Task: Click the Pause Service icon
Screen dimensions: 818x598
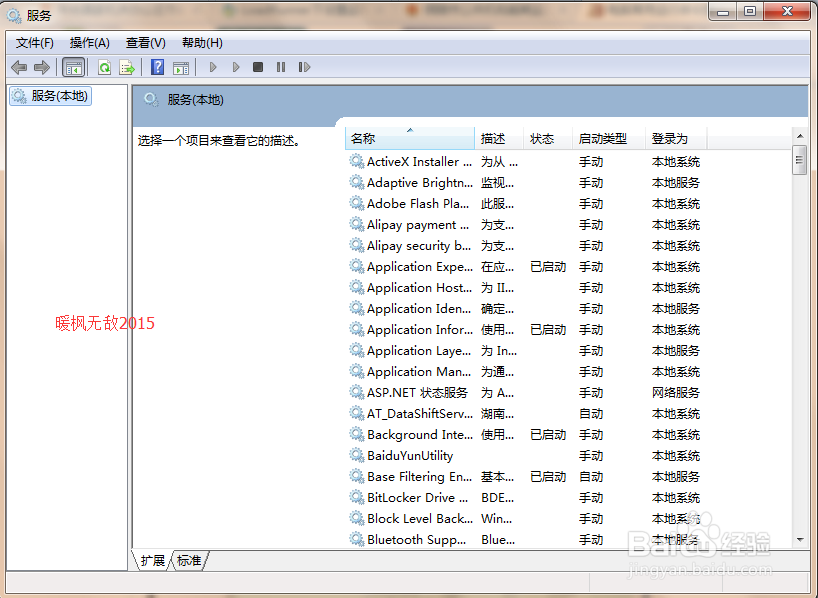Action: tap(280, 67)
